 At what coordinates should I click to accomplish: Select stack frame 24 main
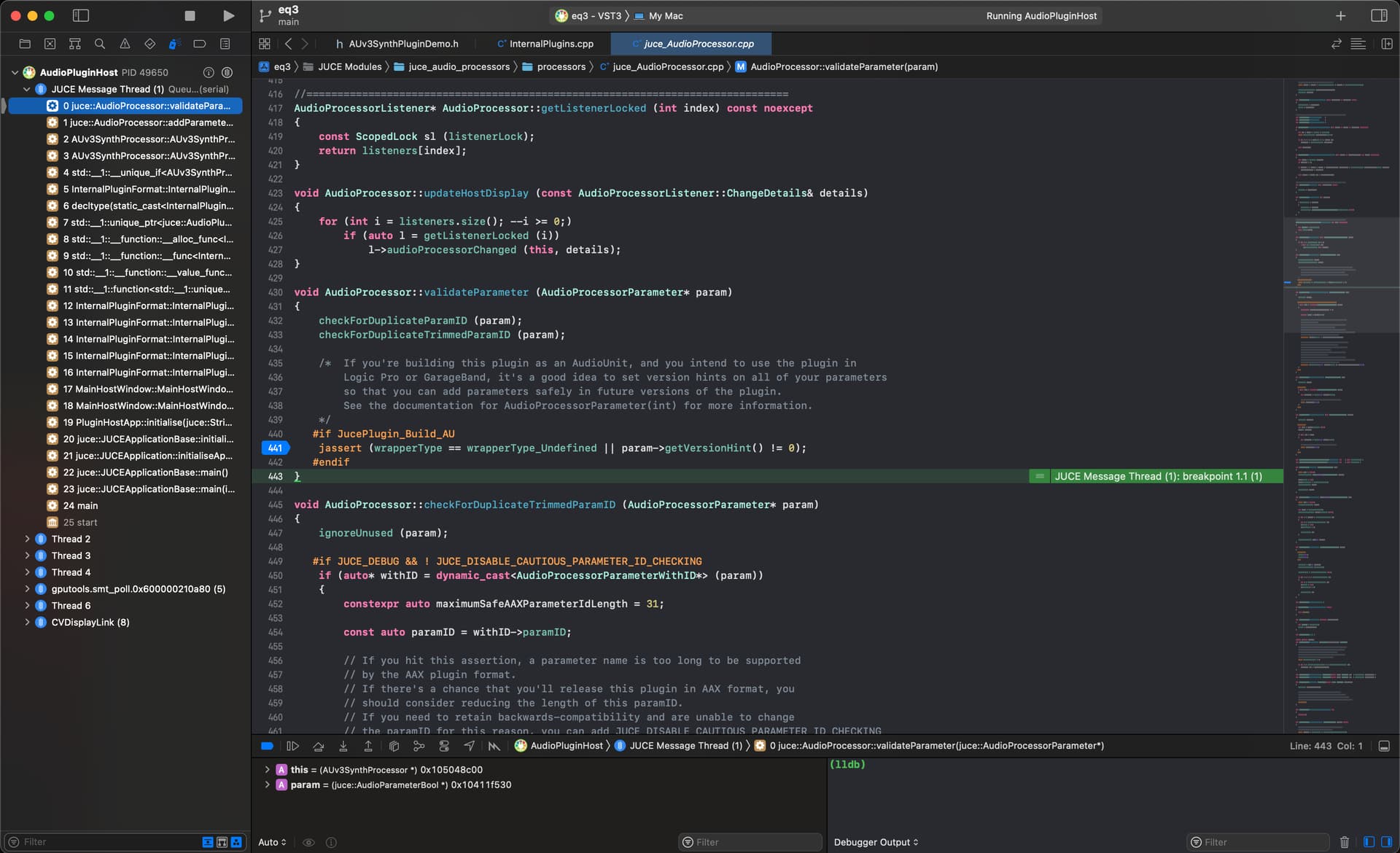tap(80, 505)
